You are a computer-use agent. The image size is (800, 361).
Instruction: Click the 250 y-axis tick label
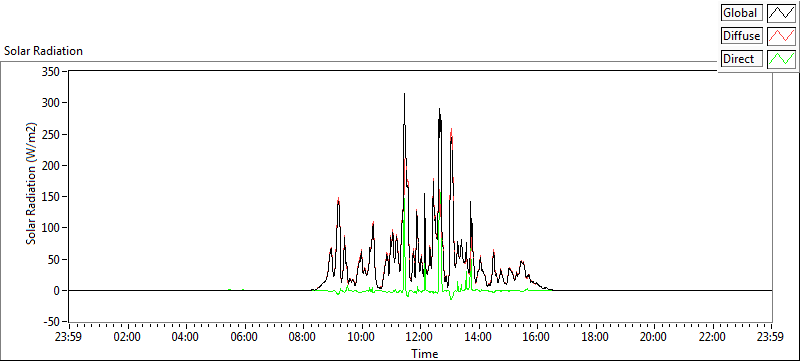pos(51,134)
